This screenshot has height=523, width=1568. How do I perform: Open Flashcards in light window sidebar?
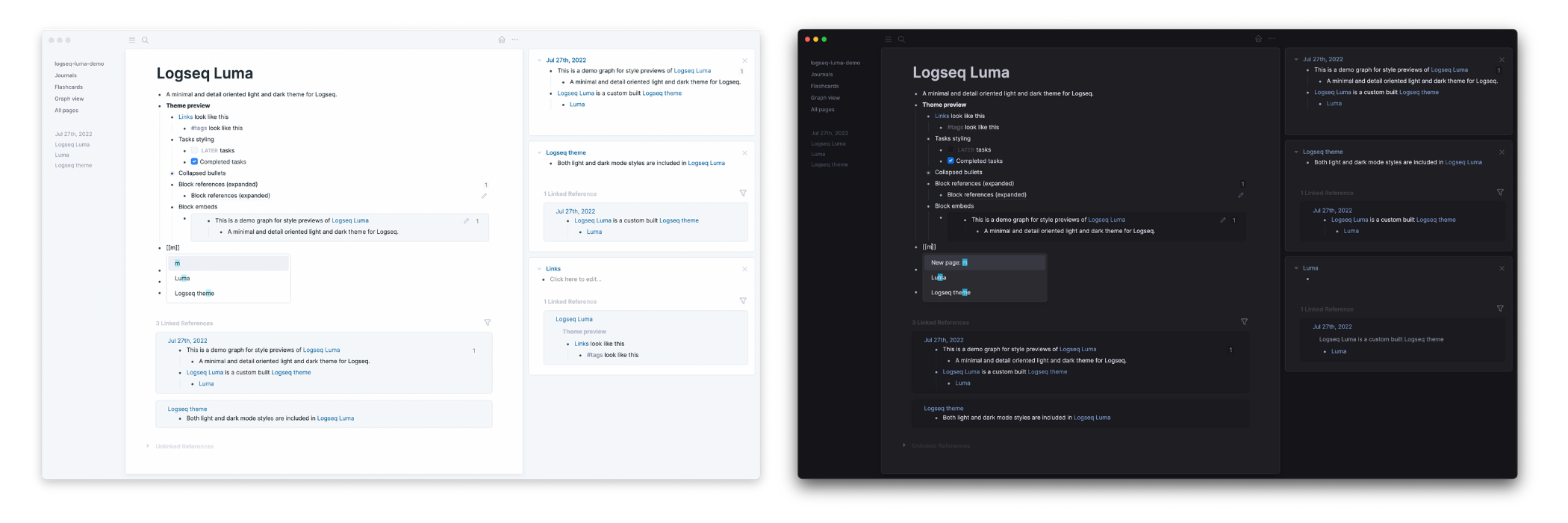69,87
